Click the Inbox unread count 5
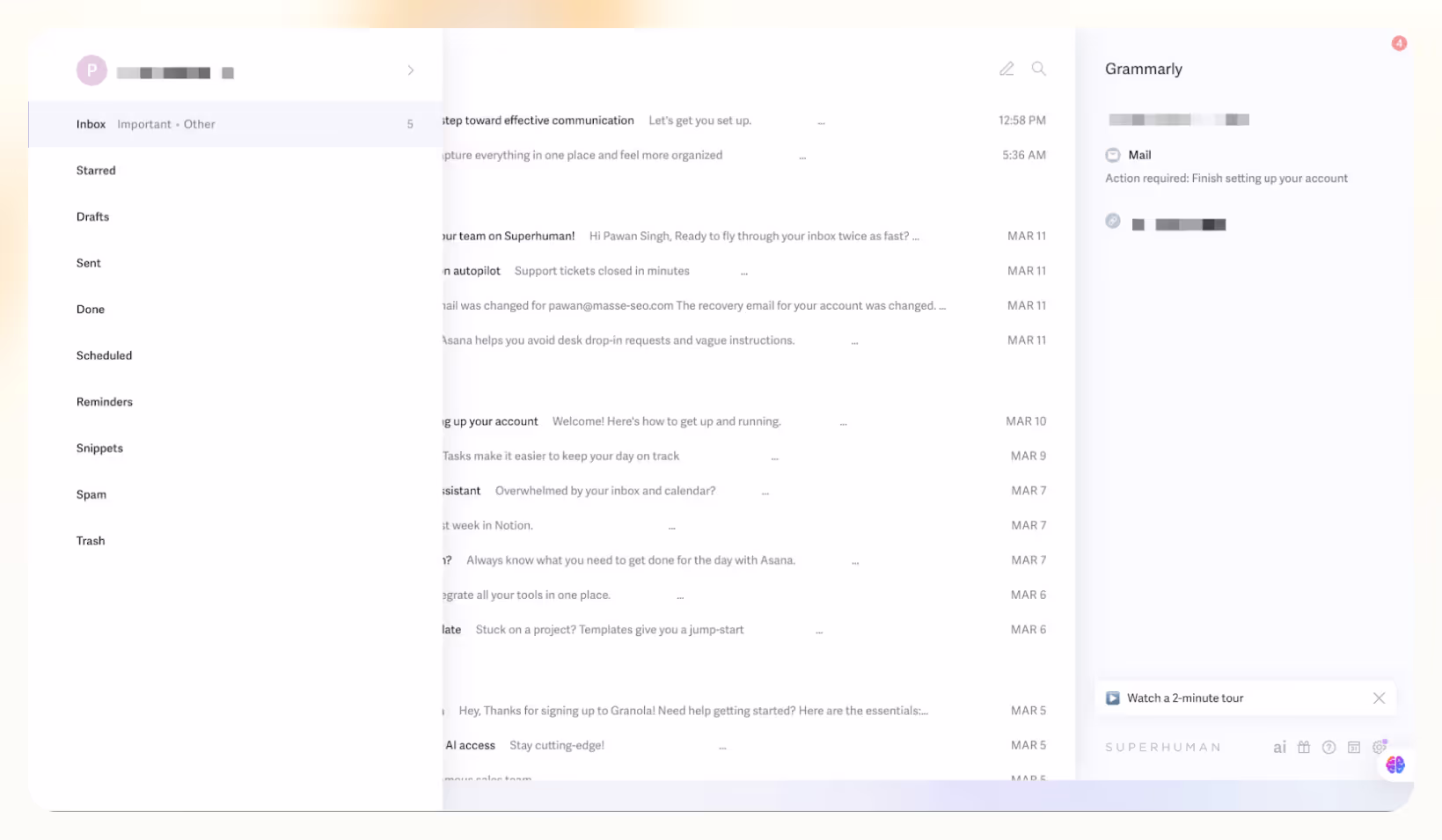This screenshot has width=1442, height=840. pos(410,124)
